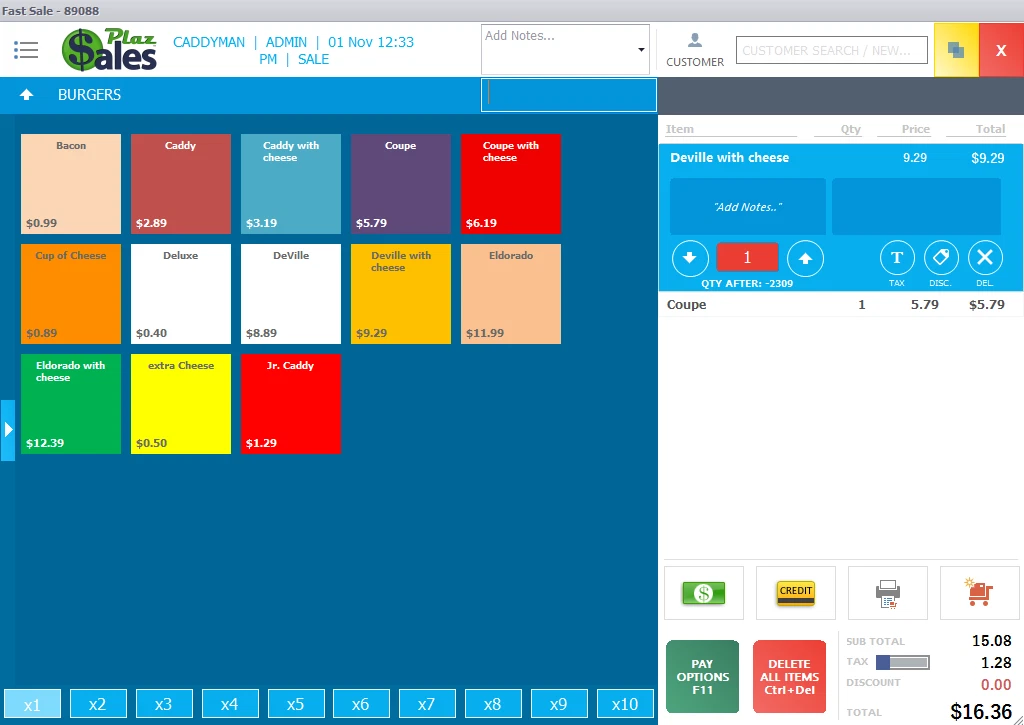Click the cash payment dollar icon
1024x725 pixels.
click(x=703, y=593)
